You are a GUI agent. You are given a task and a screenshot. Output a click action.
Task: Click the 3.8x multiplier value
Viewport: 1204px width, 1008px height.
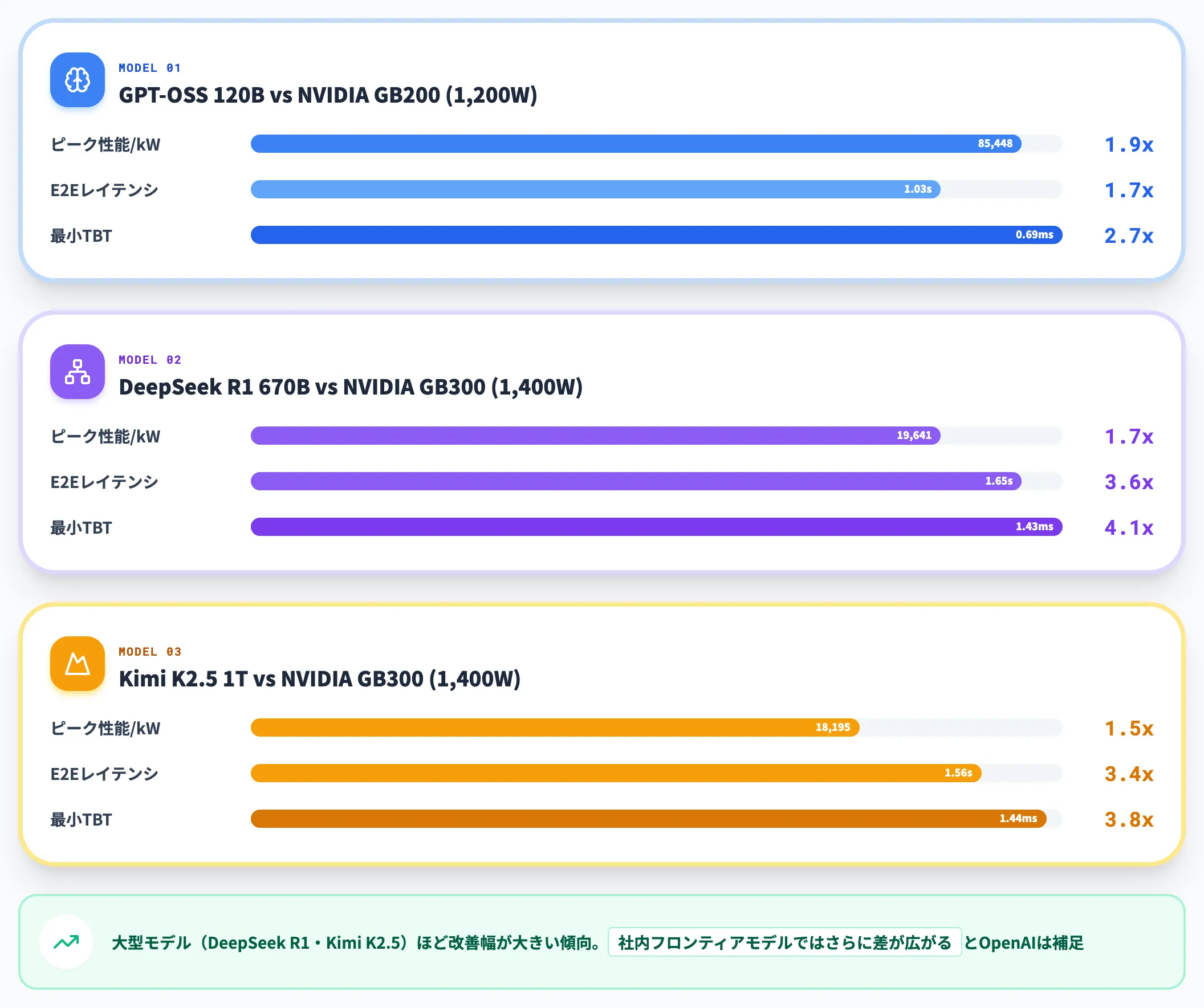pos(1129,819)
